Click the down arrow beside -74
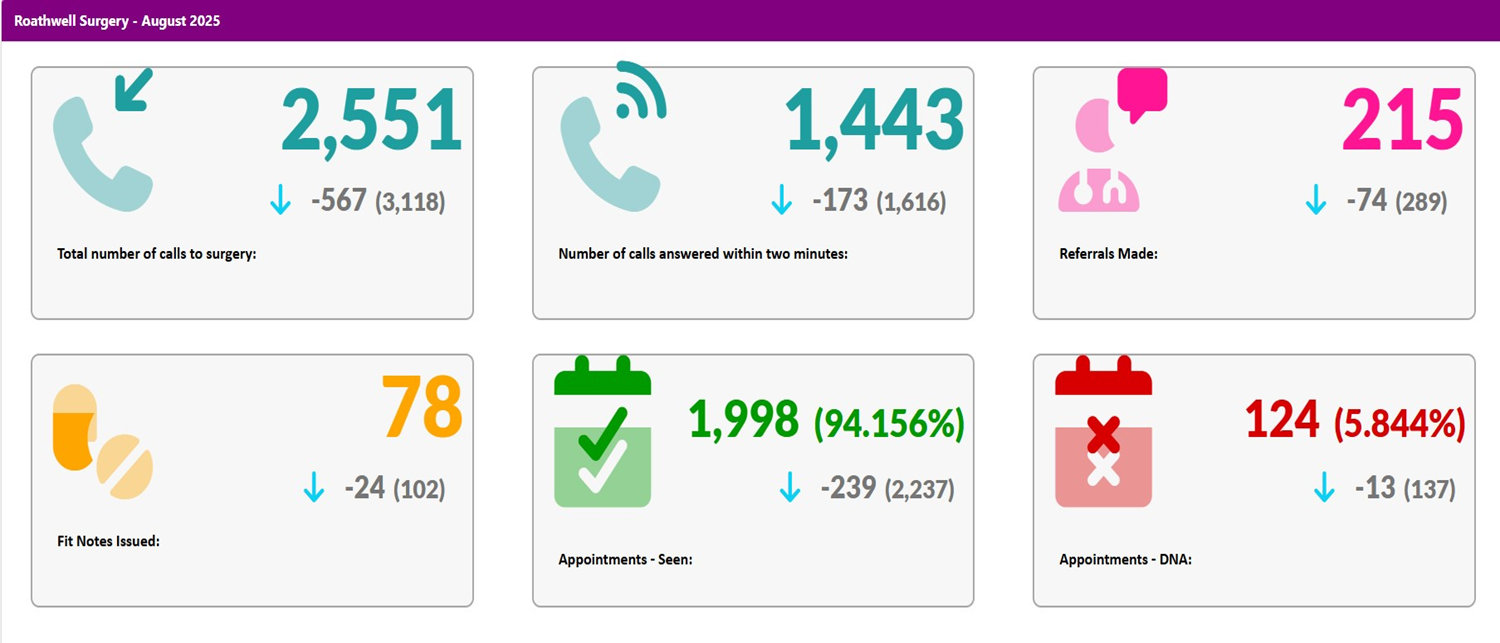Image resolution: width=1500 pixels, height=643 pixels. (1316, 201)
